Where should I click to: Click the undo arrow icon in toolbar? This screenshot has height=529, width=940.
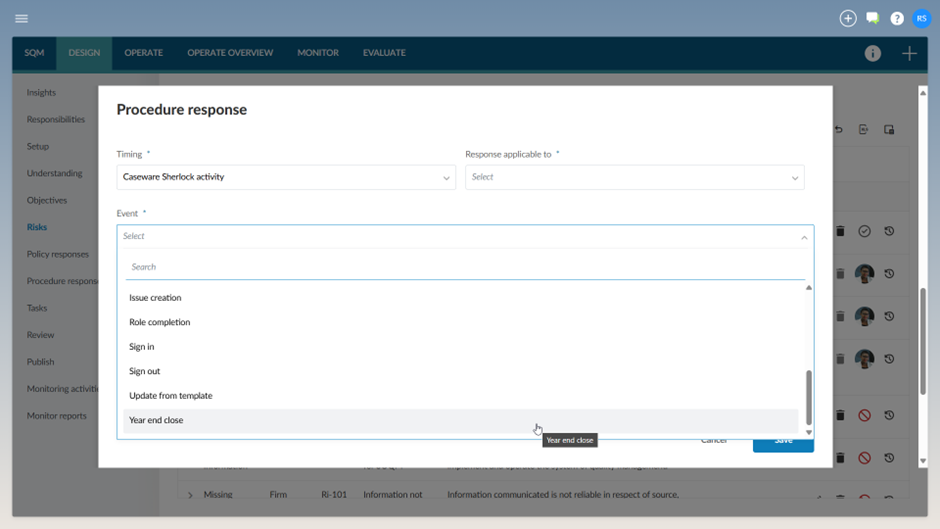point(839,130)
